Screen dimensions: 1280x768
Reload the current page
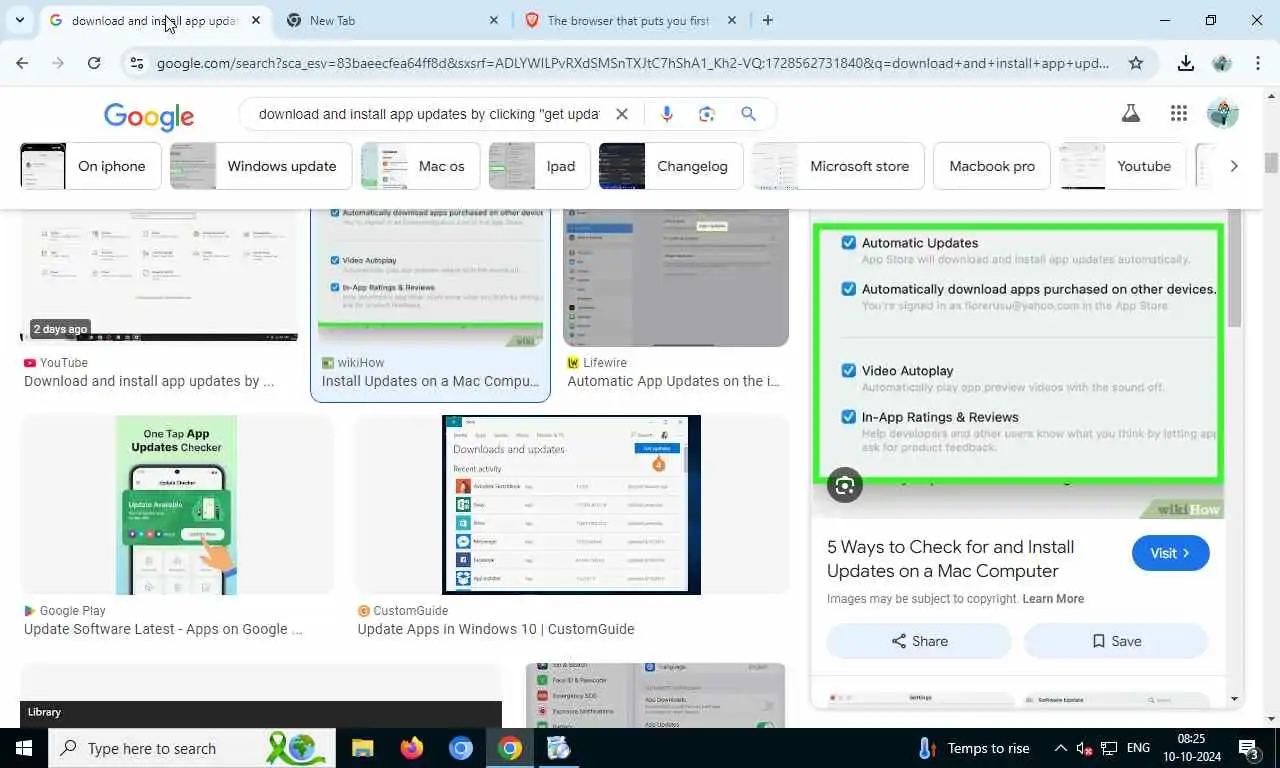[x=94, y=63]
